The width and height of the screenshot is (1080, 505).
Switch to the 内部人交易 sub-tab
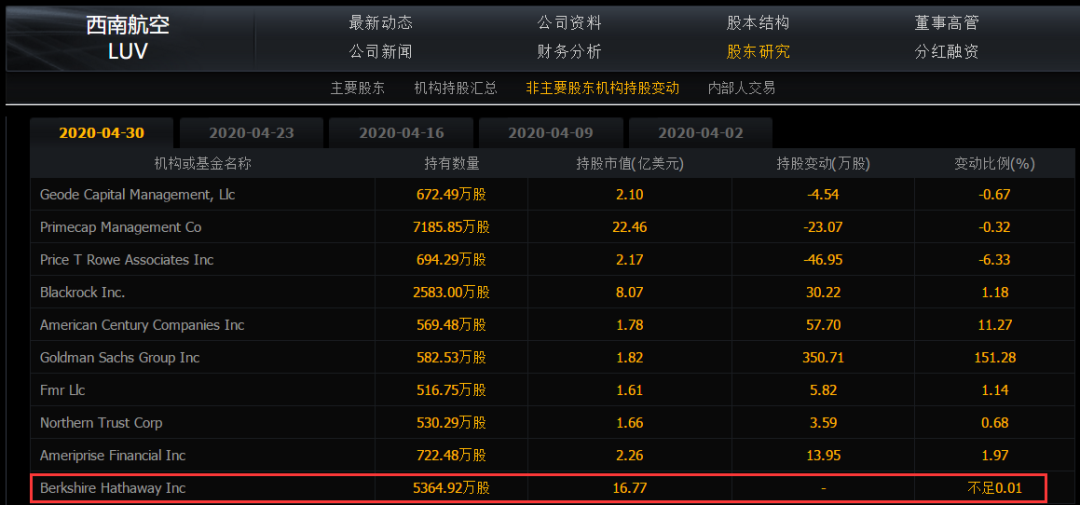pyautogui.click(x=742, y=88)
